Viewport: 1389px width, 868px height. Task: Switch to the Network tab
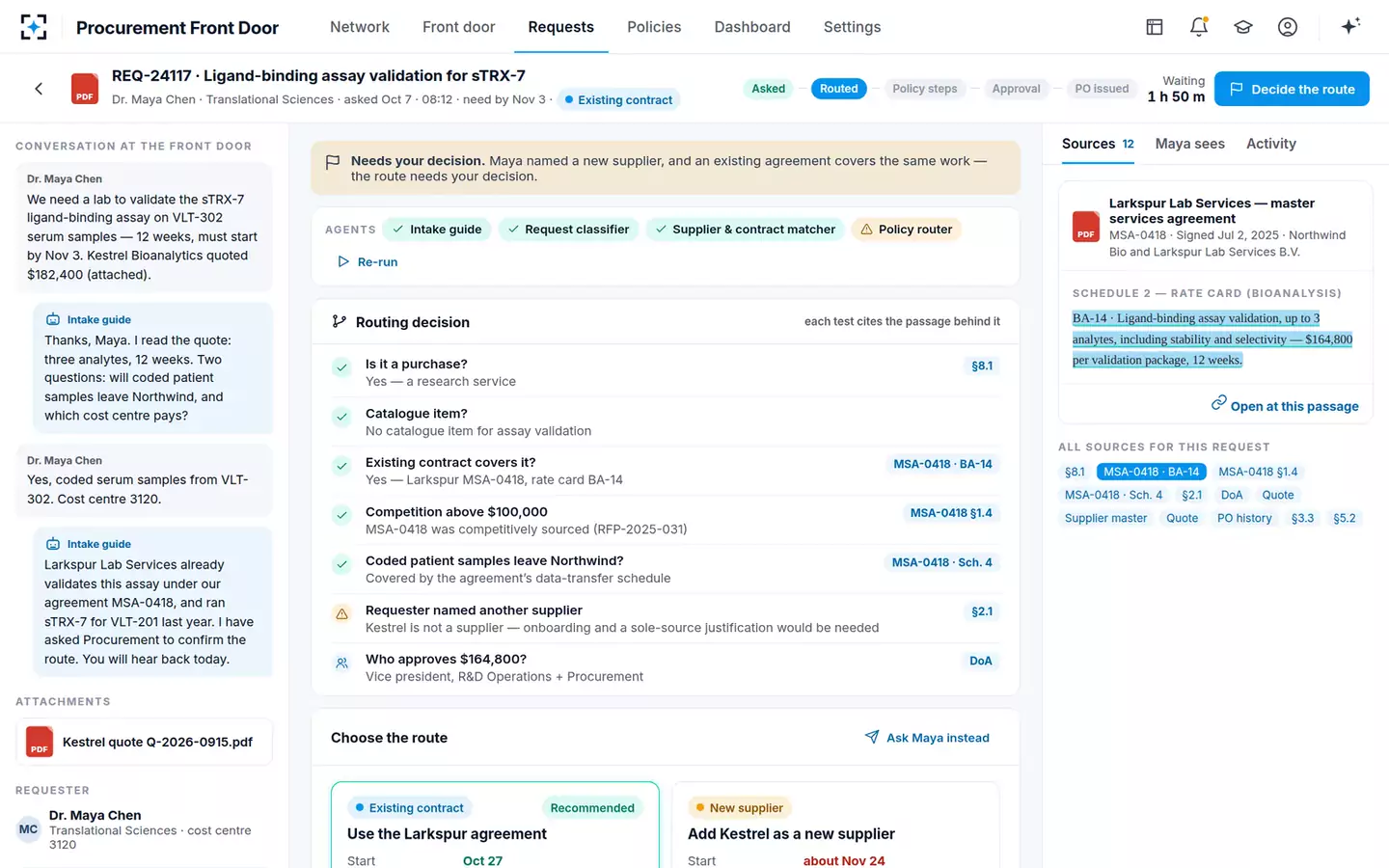tap(360, 27)
